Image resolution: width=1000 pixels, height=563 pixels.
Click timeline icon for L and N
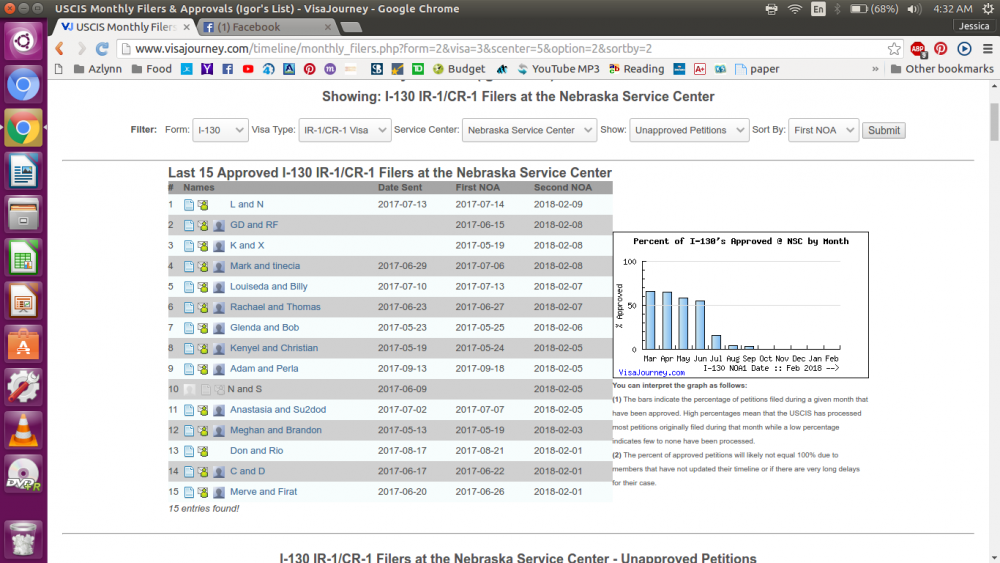189,205
